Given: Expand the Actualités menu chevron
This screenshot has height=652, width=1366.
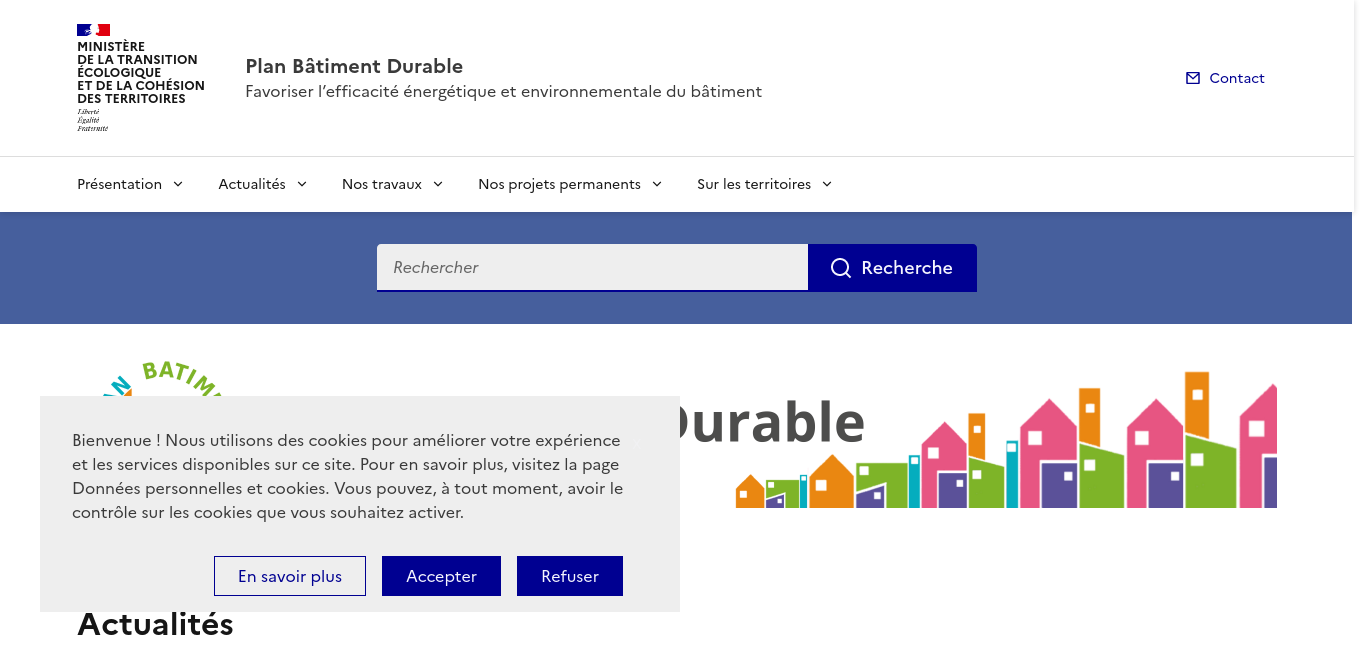Looking at the screenshot, I should click(302, 184).
